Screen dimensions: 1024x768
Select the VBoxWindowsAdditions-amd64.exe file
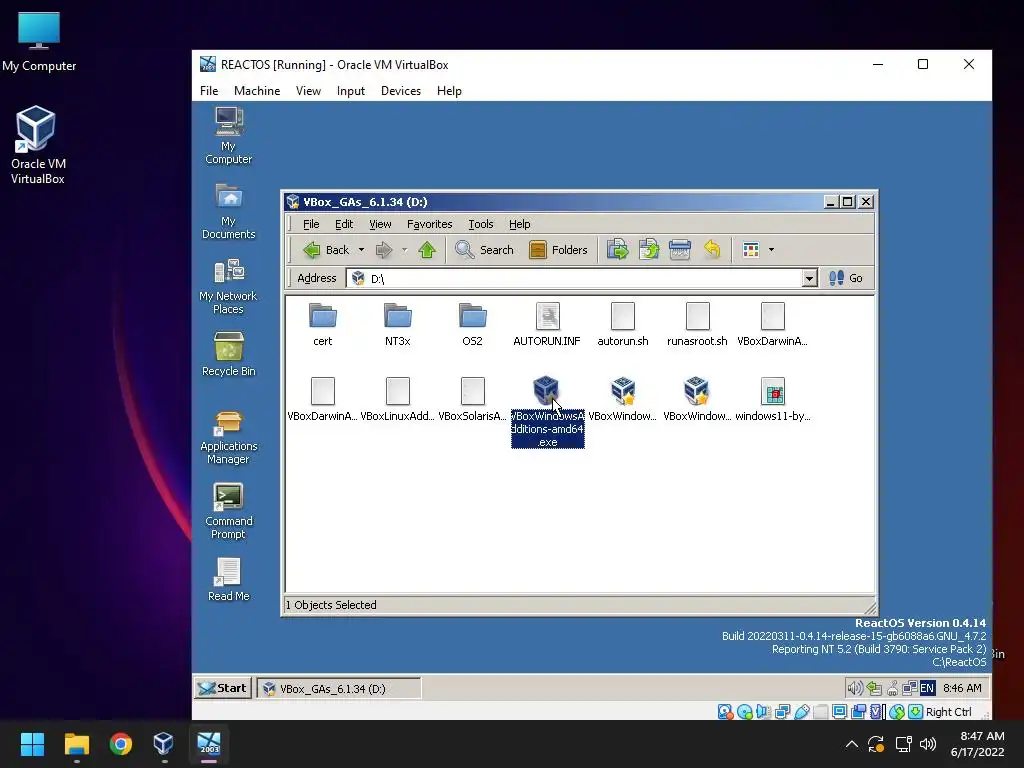tap(547, 412)
